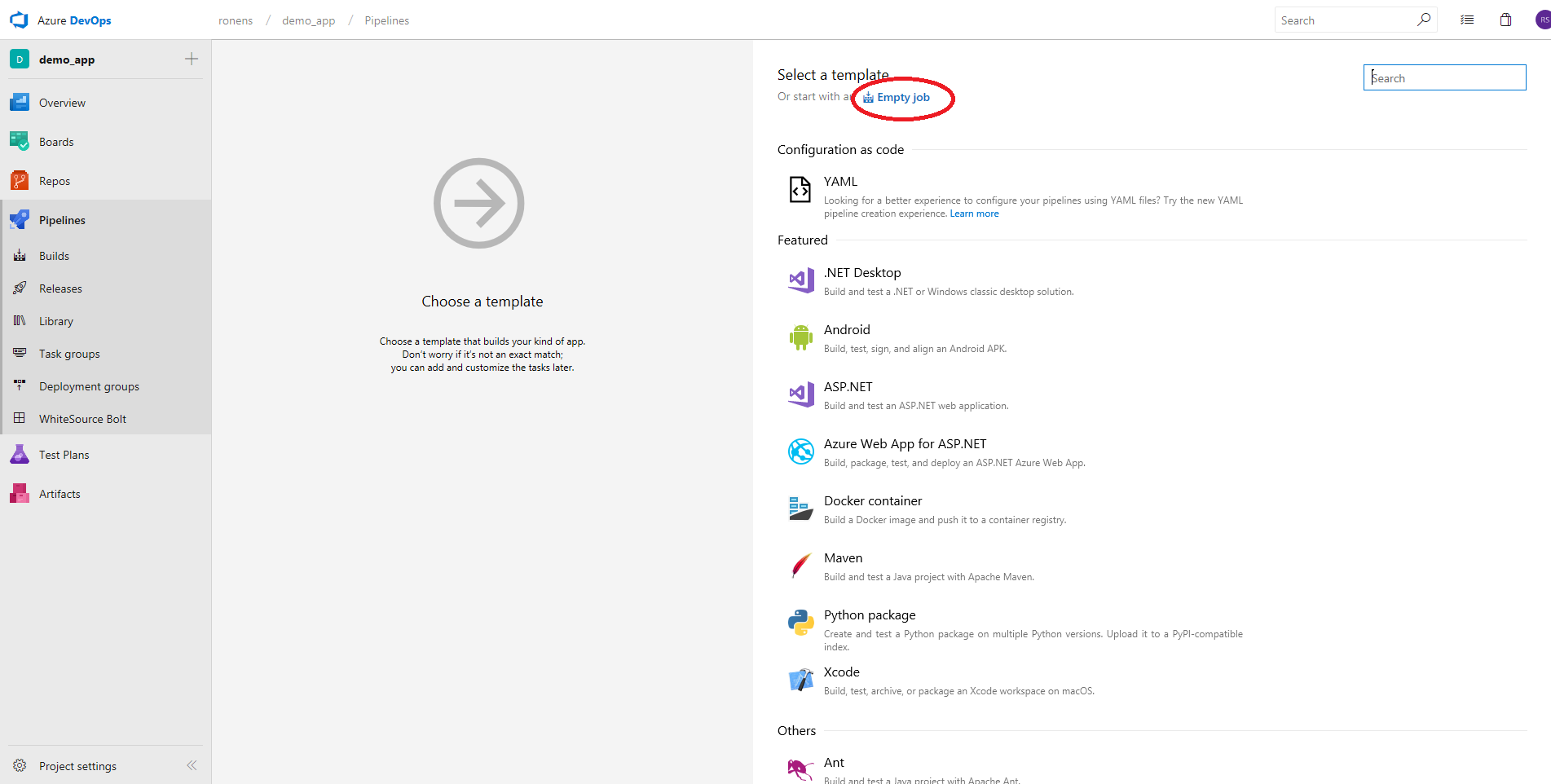The height and width of the screenshot is (784, 1551).
Task: Open Project settings gear icon
Action: [x=20, y=766]
